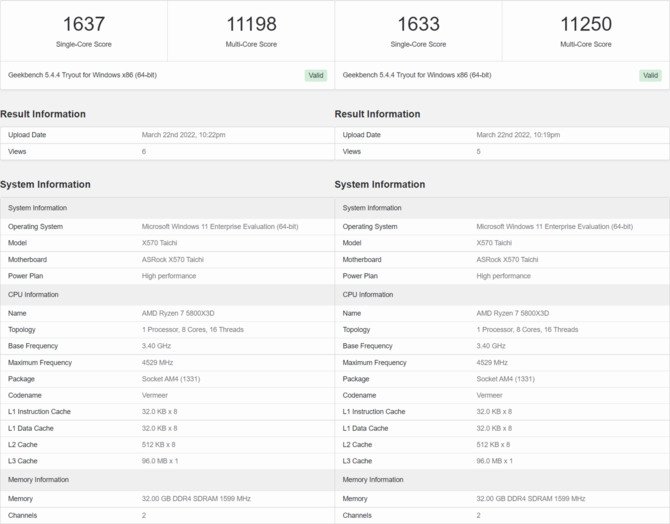
Task: Select the 32.00 GB DDR4 memory value in the 1637 result
Action: point(196,498)
